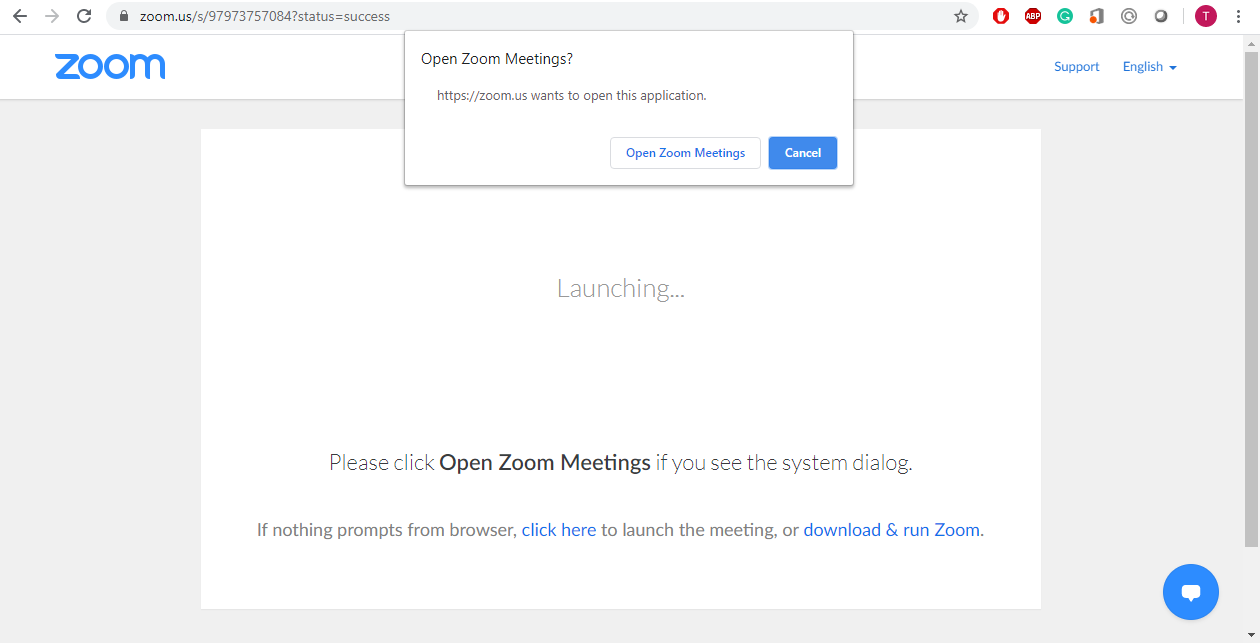
Task: Click the gray circular @ extension icon
Action: tap(1129, 16)
